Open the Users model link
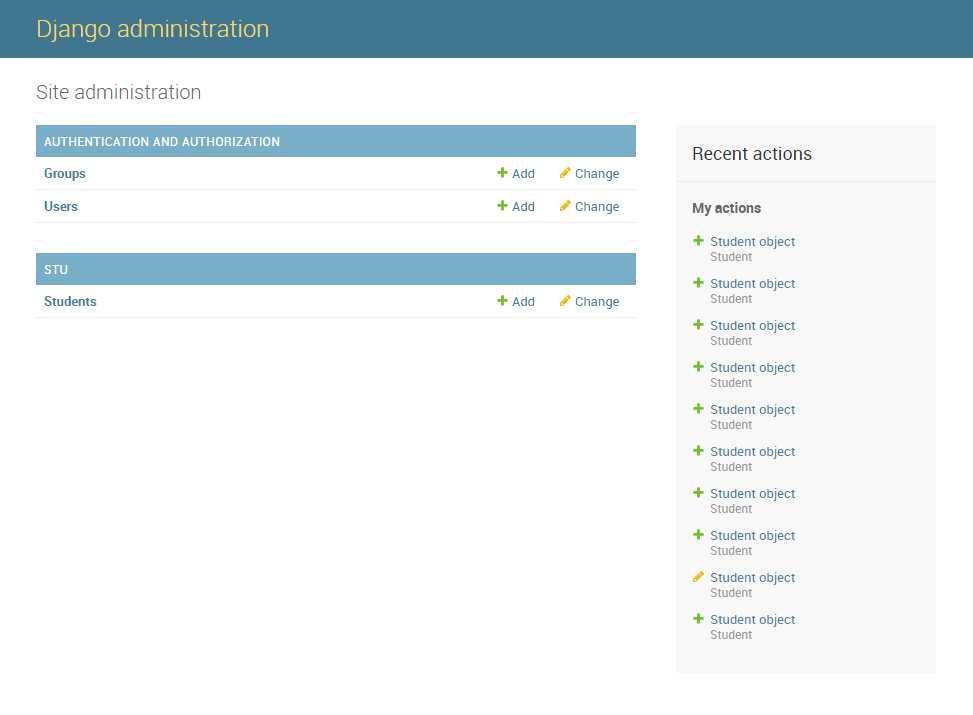Screen dimensions: 973x715 coord(61,206)
